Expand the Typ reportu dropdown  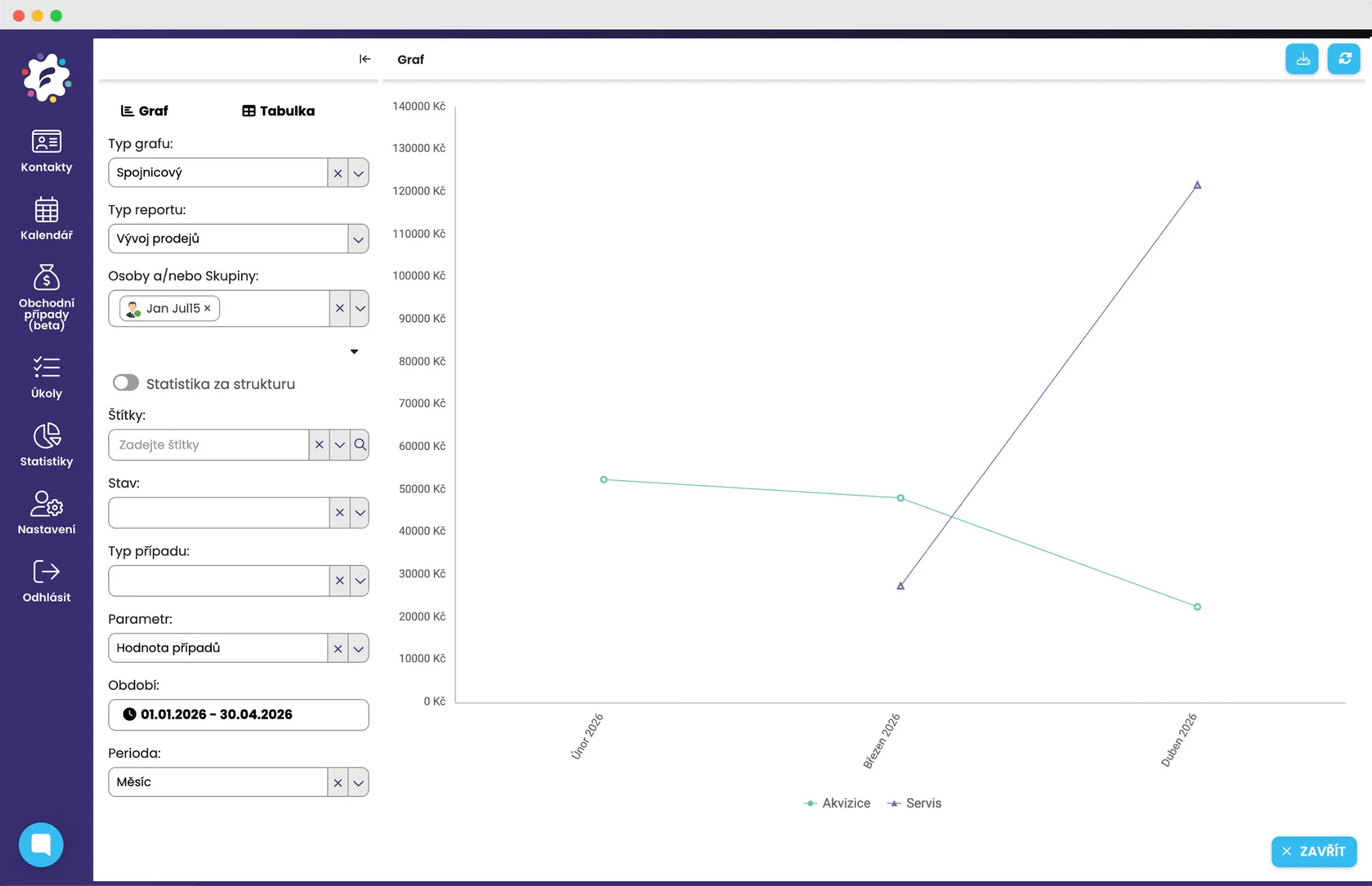pyautogui.click(x=358, y=239)
